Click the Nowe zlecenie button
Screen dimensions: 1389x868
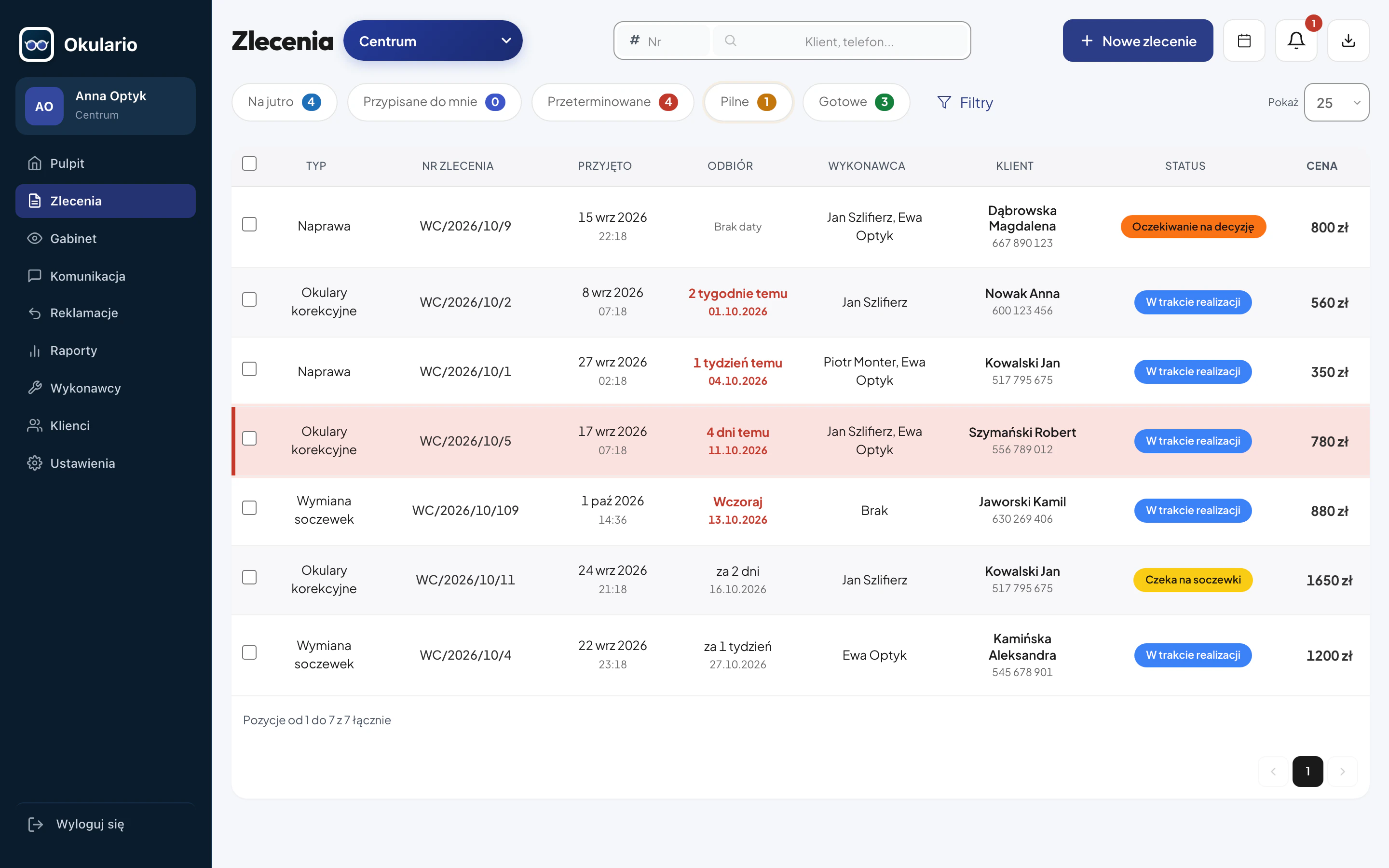pyautogui.click(x=1138, y=41)
